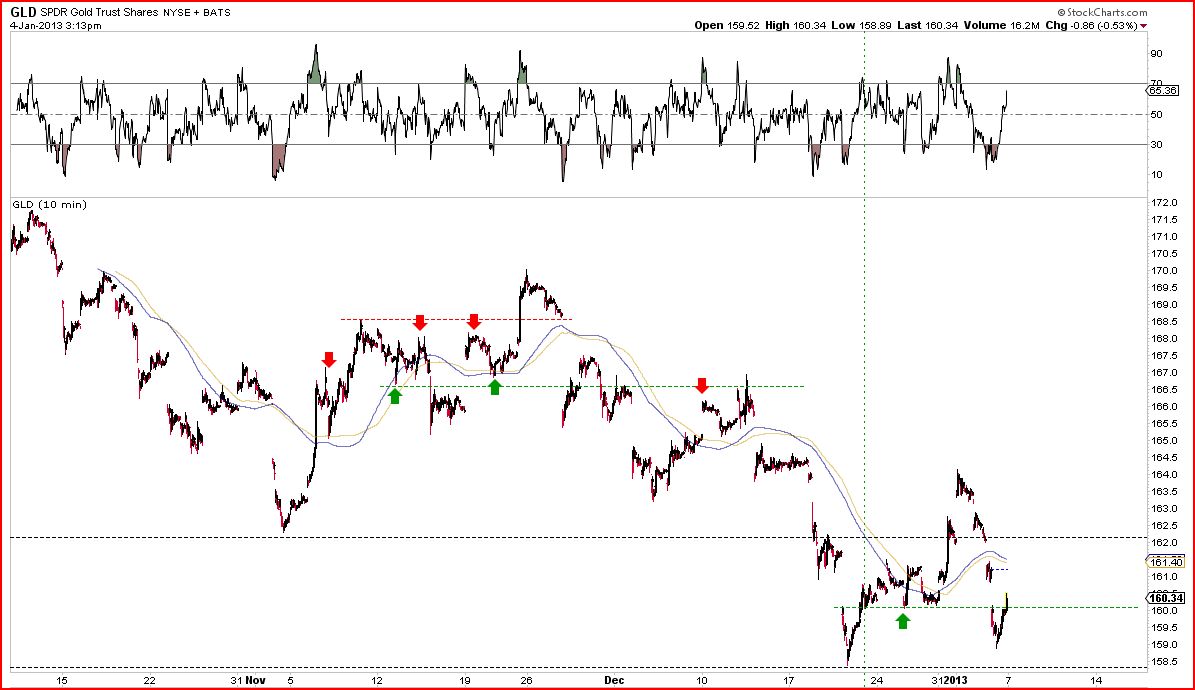
Task: Click the 161.40 moving average price tag
Action: [1165, 563]
